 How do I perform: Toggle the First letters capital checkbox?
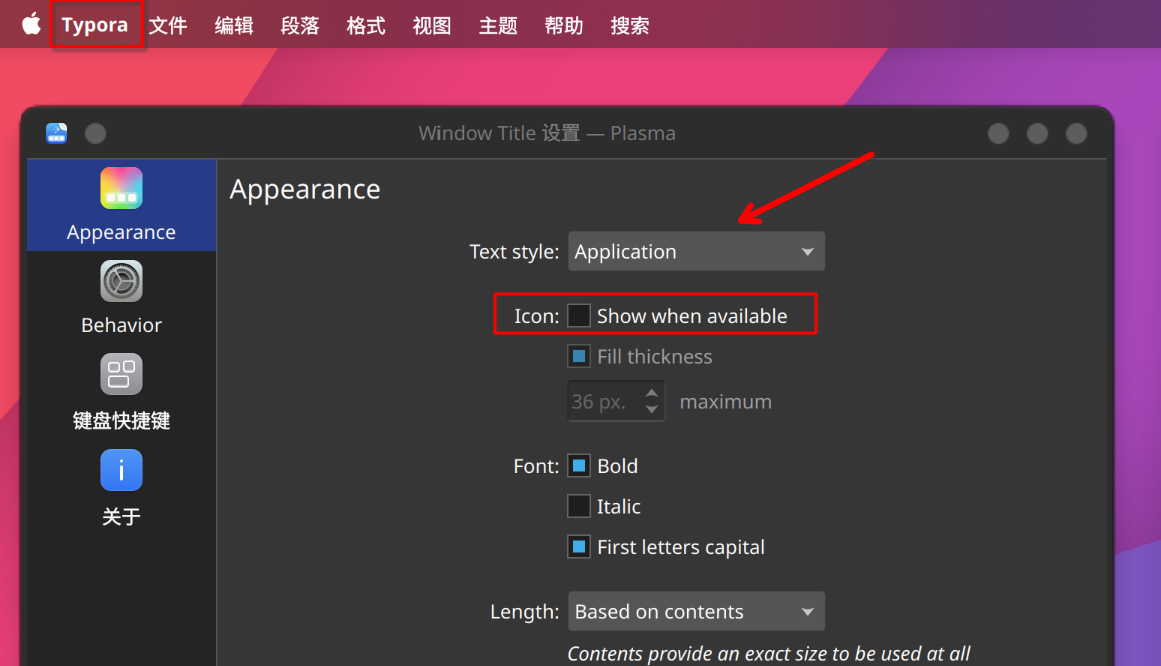[x=579, y=547]
